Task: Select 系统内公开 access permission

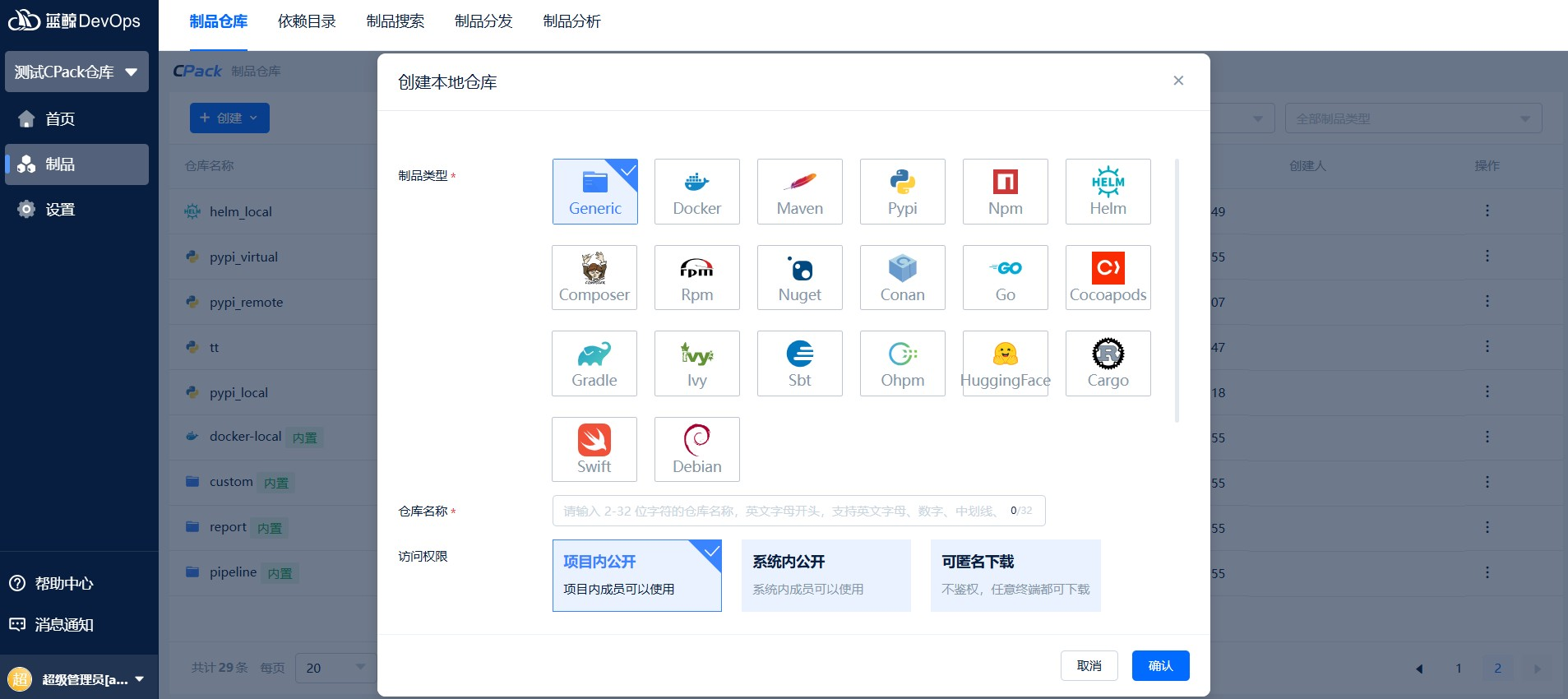Action: click(x=826, y=575)
